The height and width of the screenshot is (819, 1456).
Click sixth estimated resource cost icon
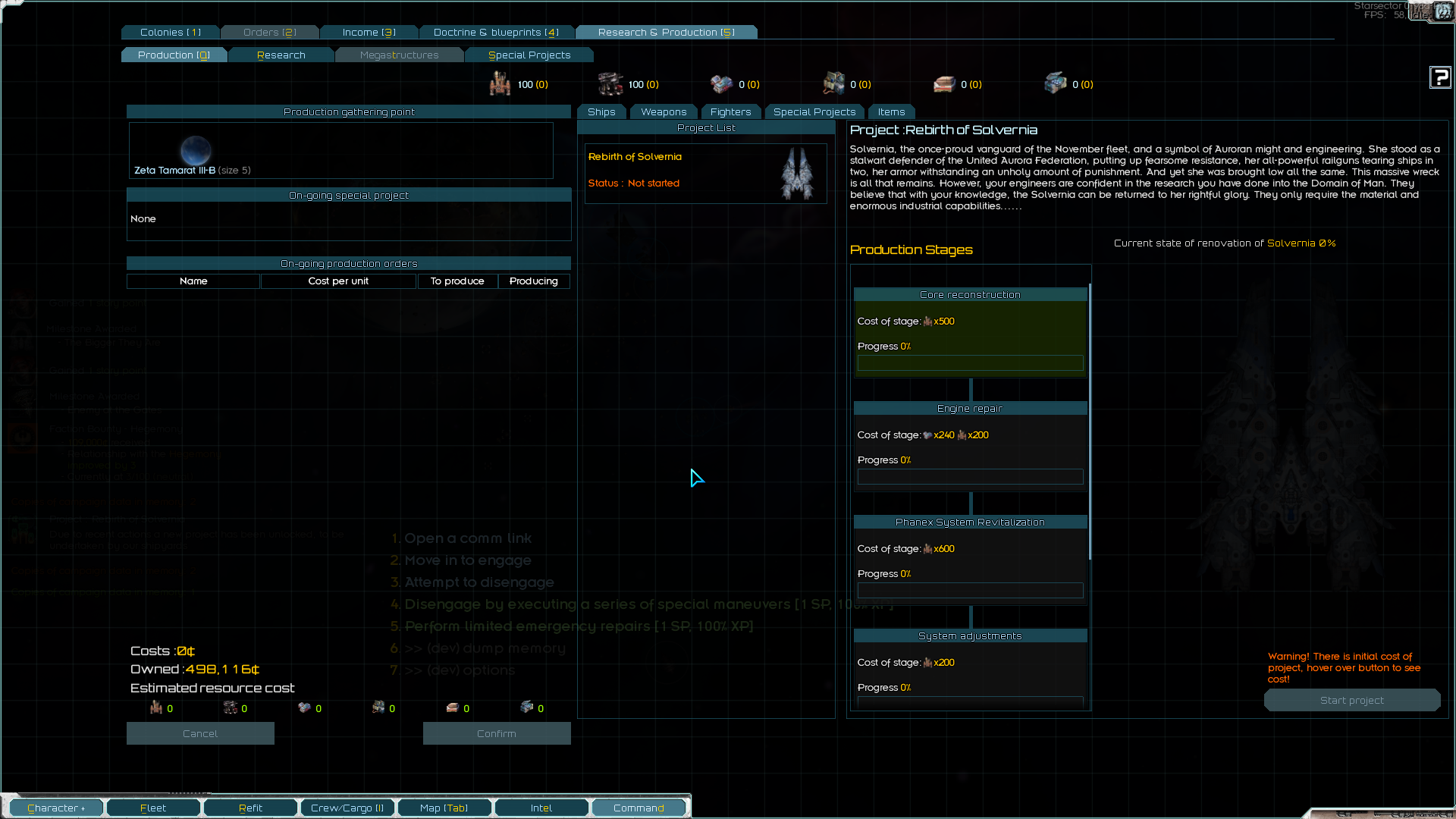[x=527, y=708]
